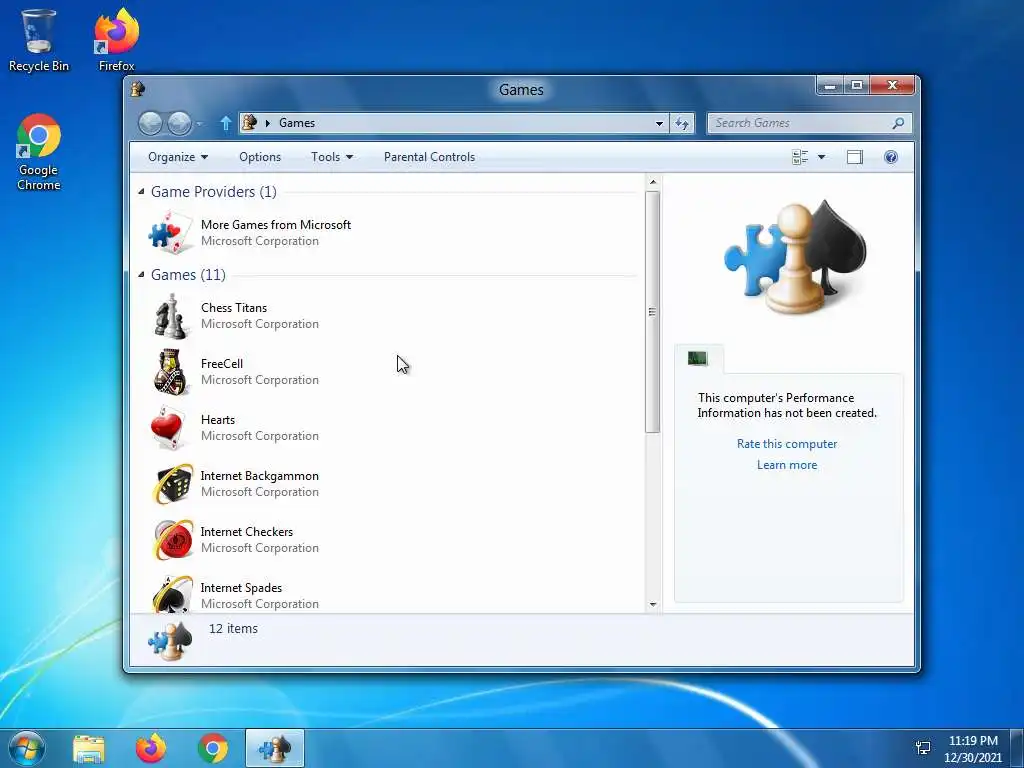Click 12 items status text

[x=233, y=628]
